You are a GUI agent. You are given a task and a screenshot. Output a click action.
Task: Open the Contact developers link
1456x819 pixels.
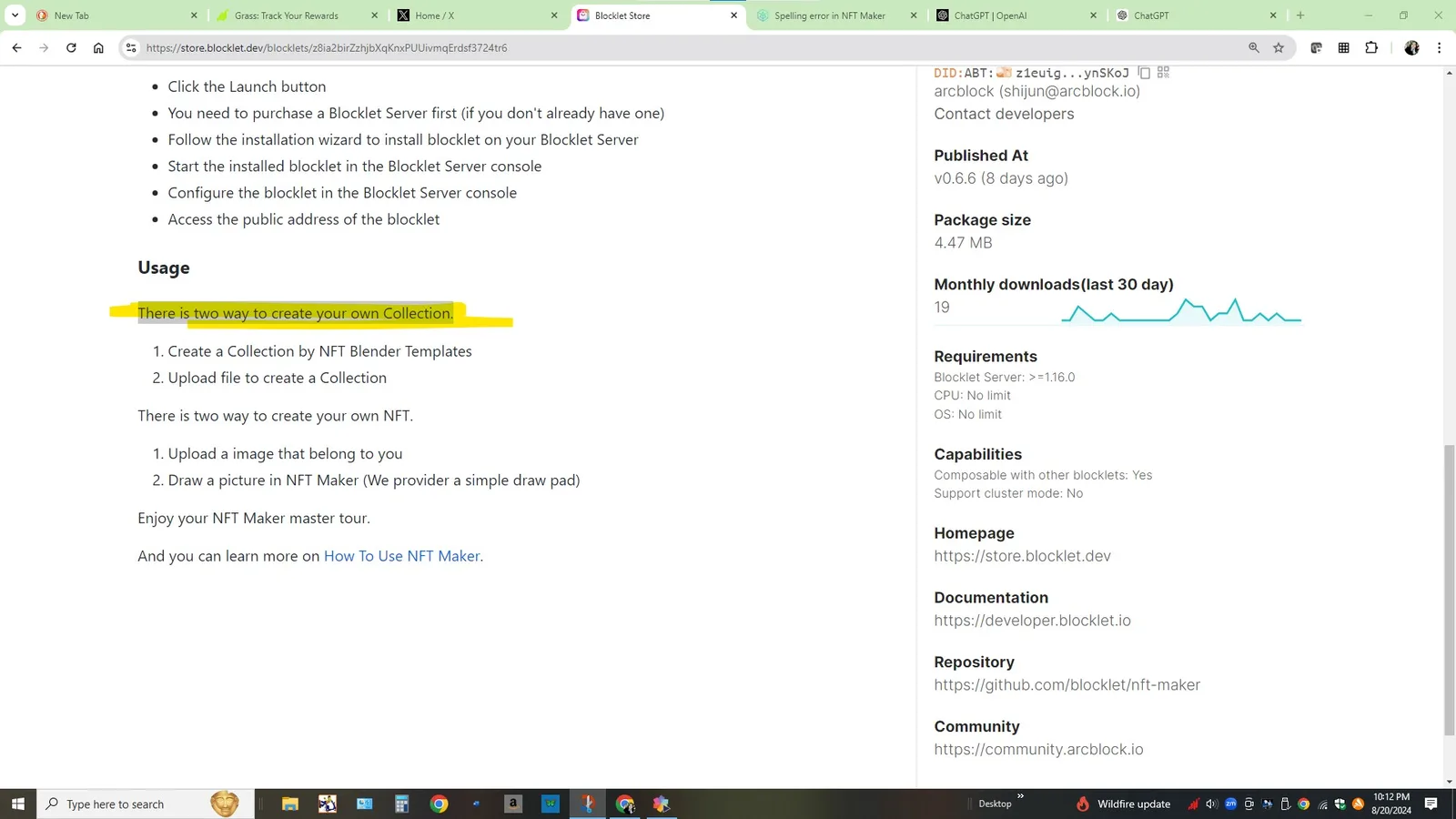1004,114
